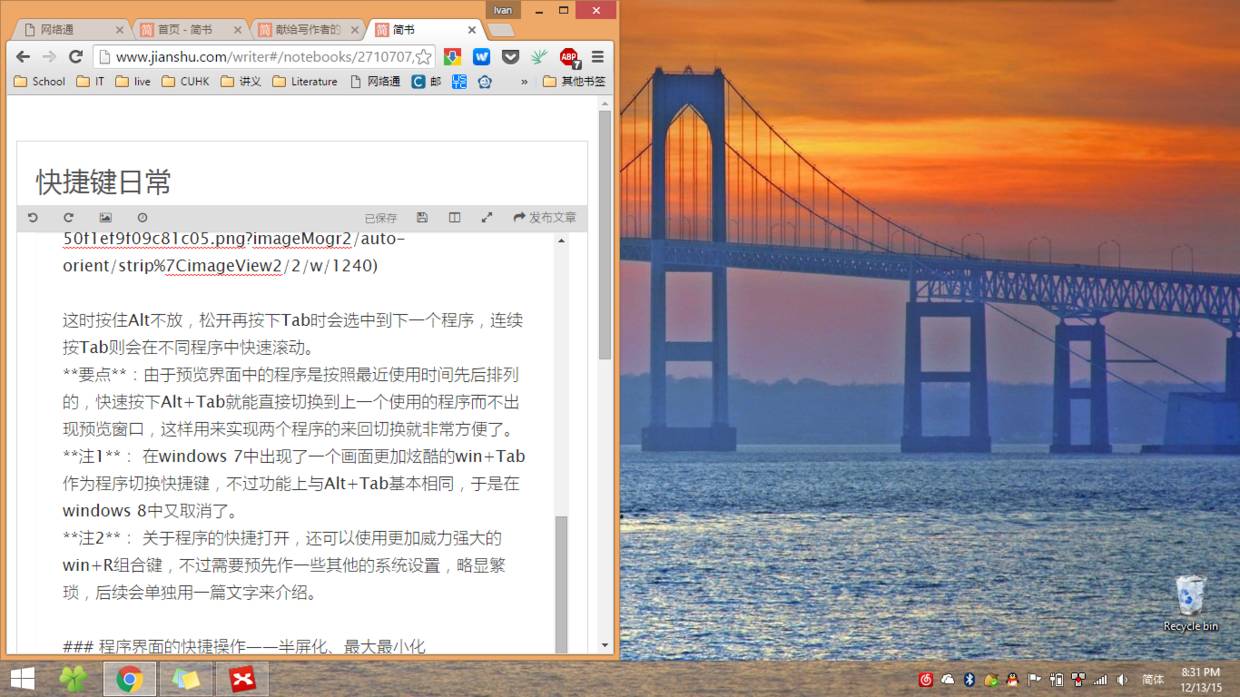Click article title 快捷键日常 field

(300, 181)
